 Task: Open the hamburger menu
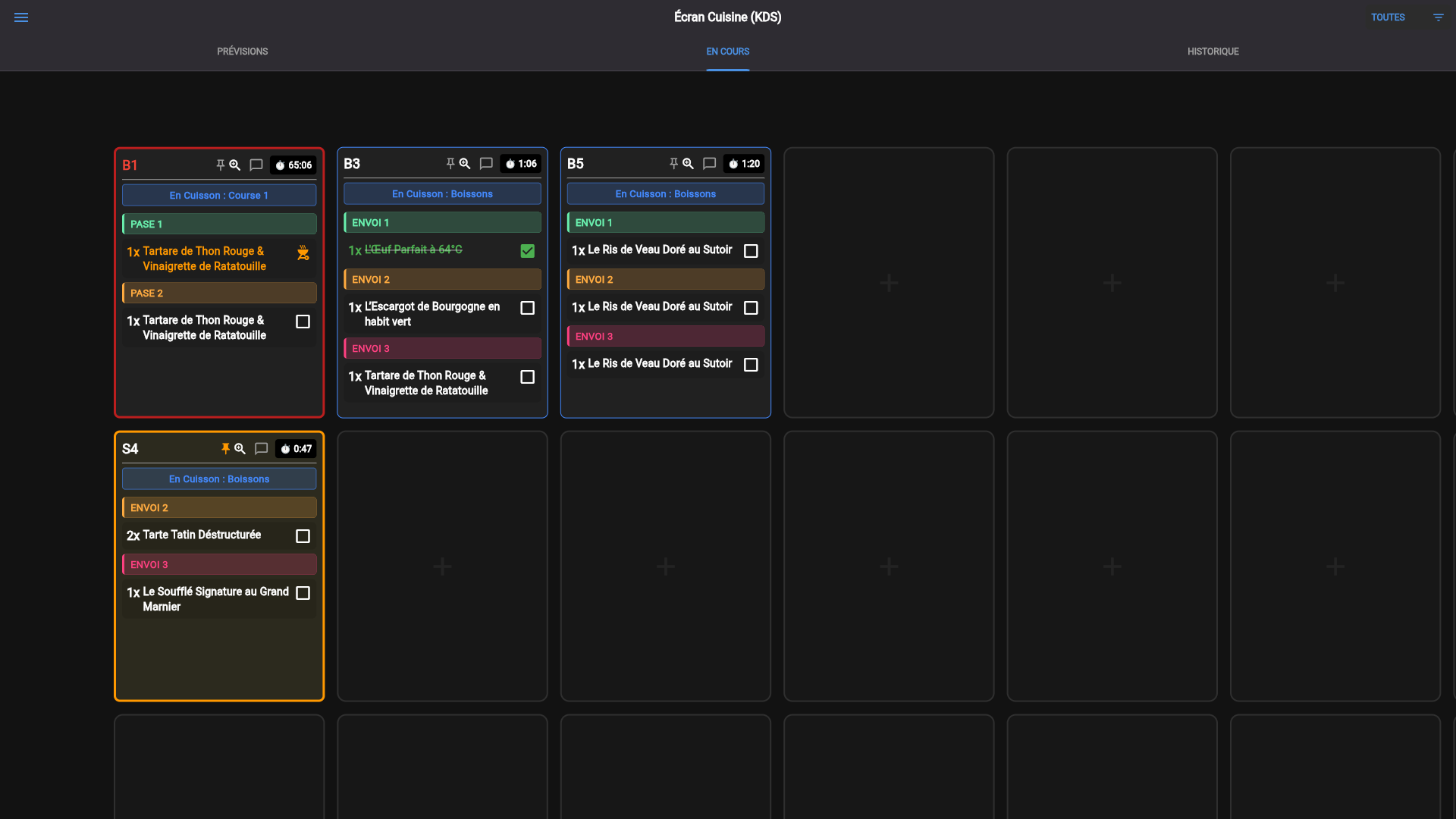click(21, 17)
